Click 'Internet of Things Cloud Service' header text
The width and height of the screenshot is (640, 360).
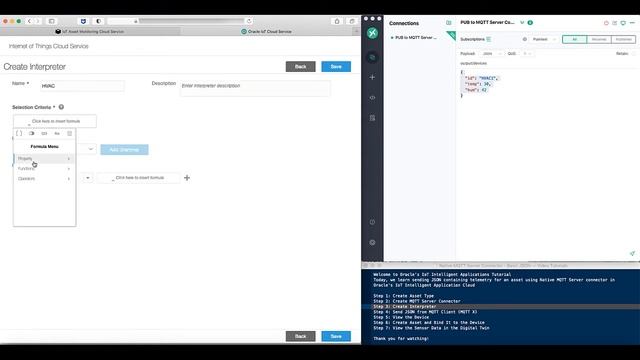click(49, 46)
